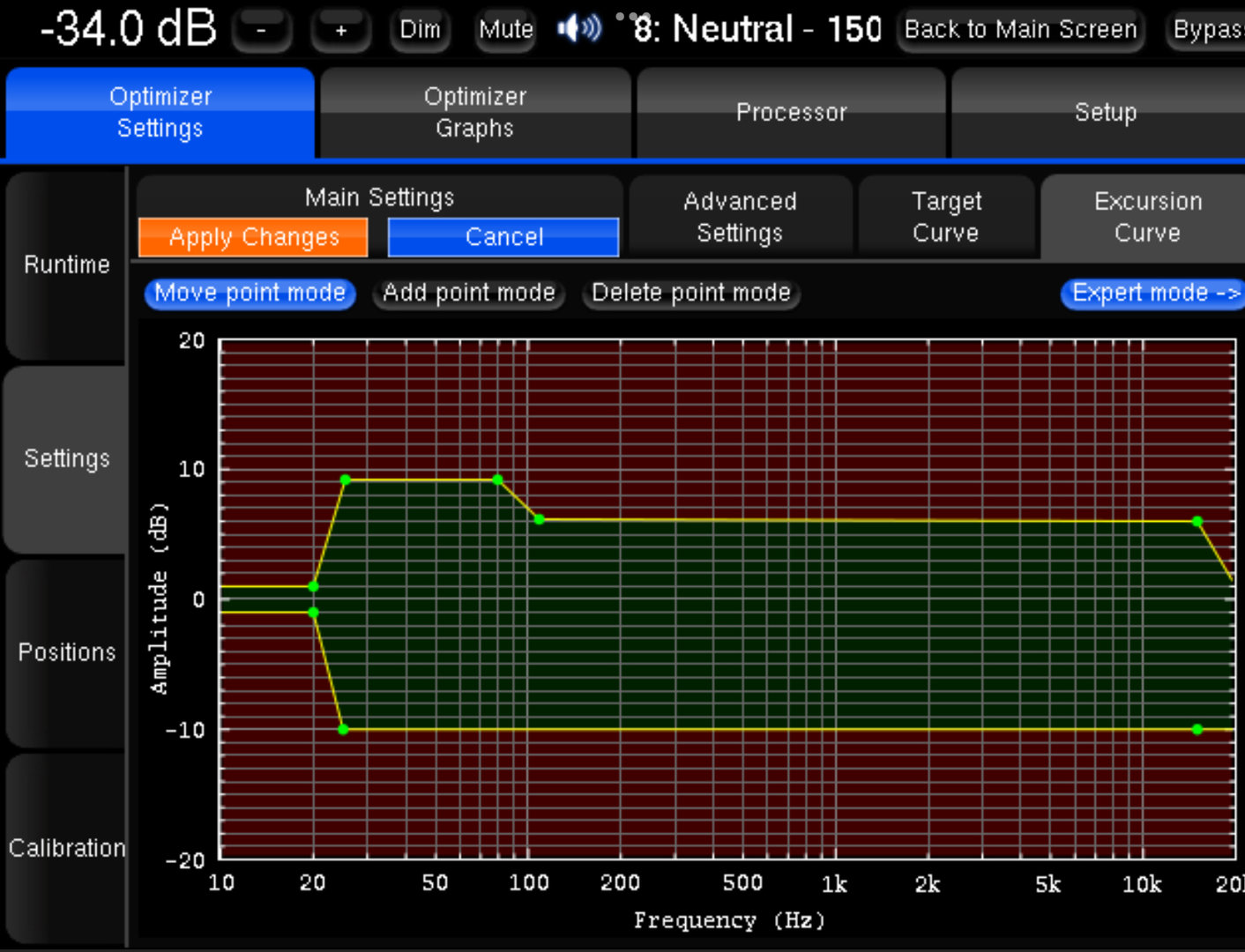Viewport: 1245px width, 952px height.
Task: Click the blue Cancel button
Action: coord(503,237)
